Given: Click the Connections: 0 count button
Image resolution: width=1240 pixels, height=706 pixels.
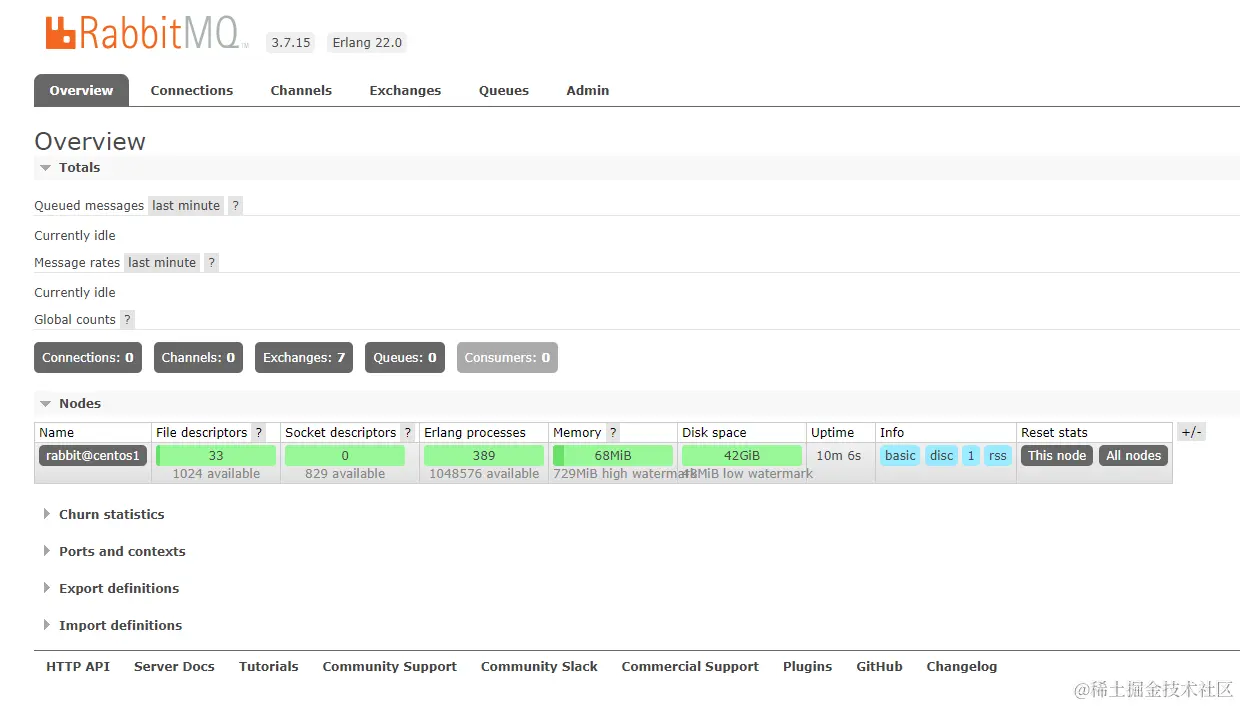Looking at the screenshot, I should [88, 358].
